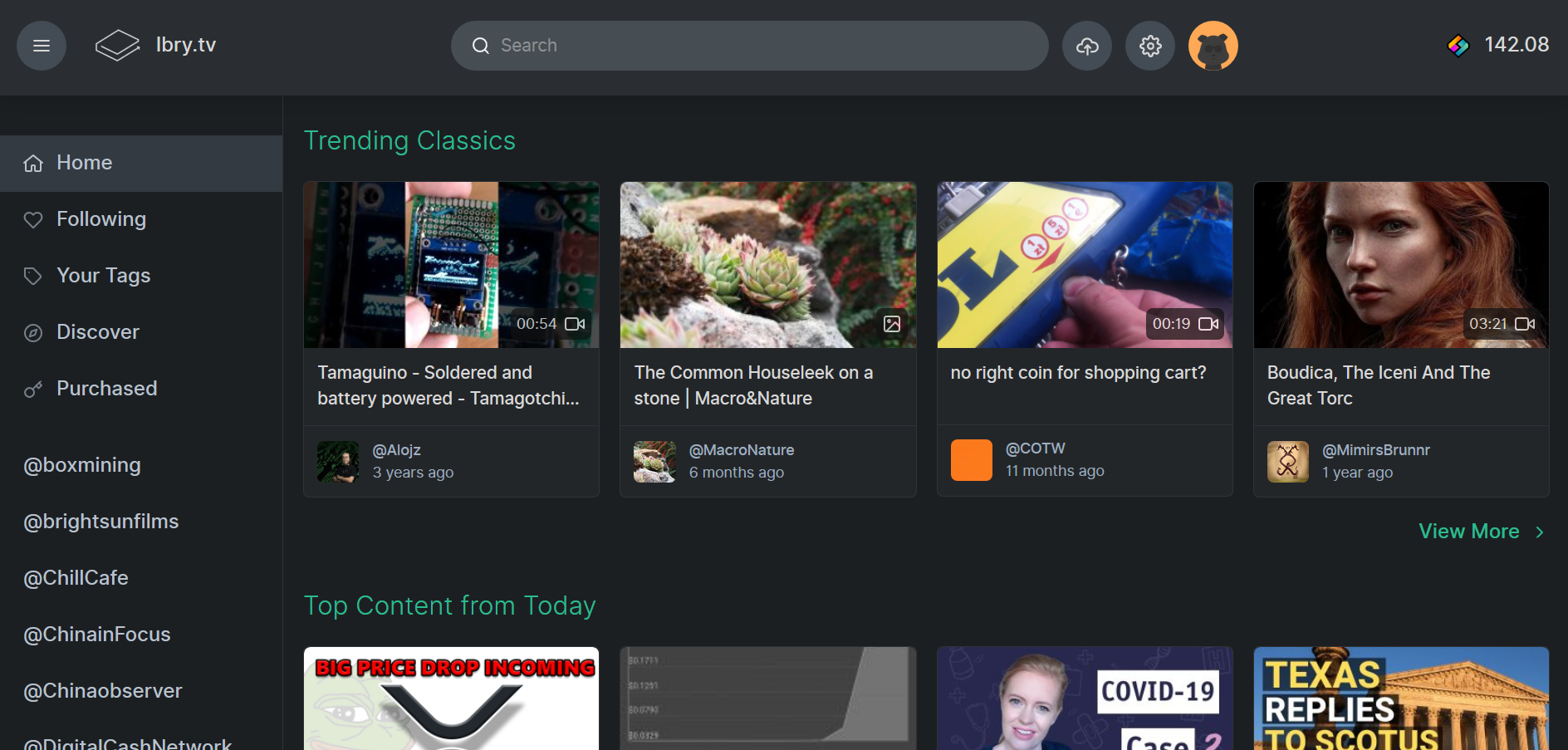Click the Purchased key icon
This screenshot has height=750, width=1568.
pyautogui.click(x=33, y=390)
